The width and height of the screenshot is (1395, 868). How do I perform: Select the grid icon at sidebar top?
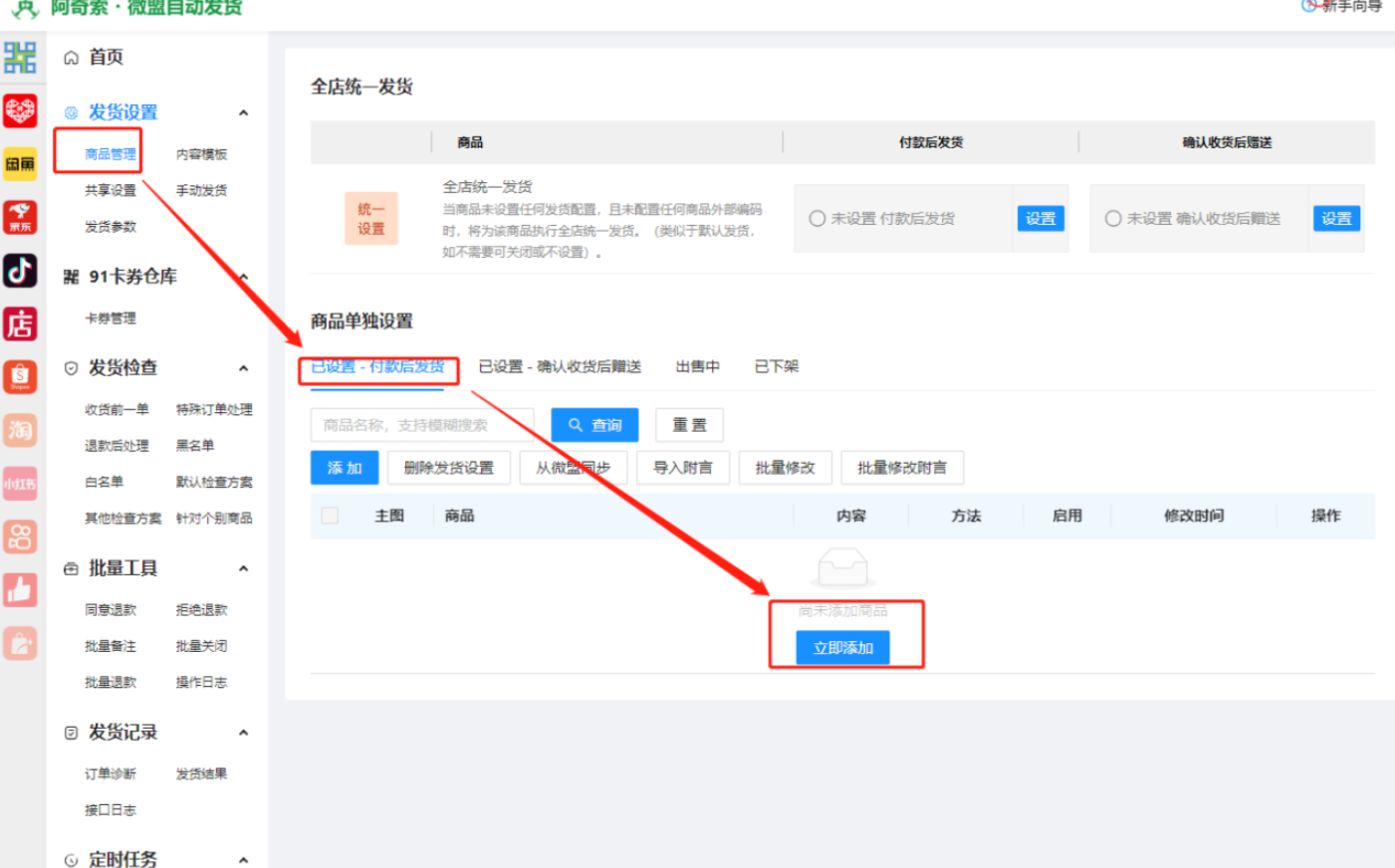[x=21, y=58]
